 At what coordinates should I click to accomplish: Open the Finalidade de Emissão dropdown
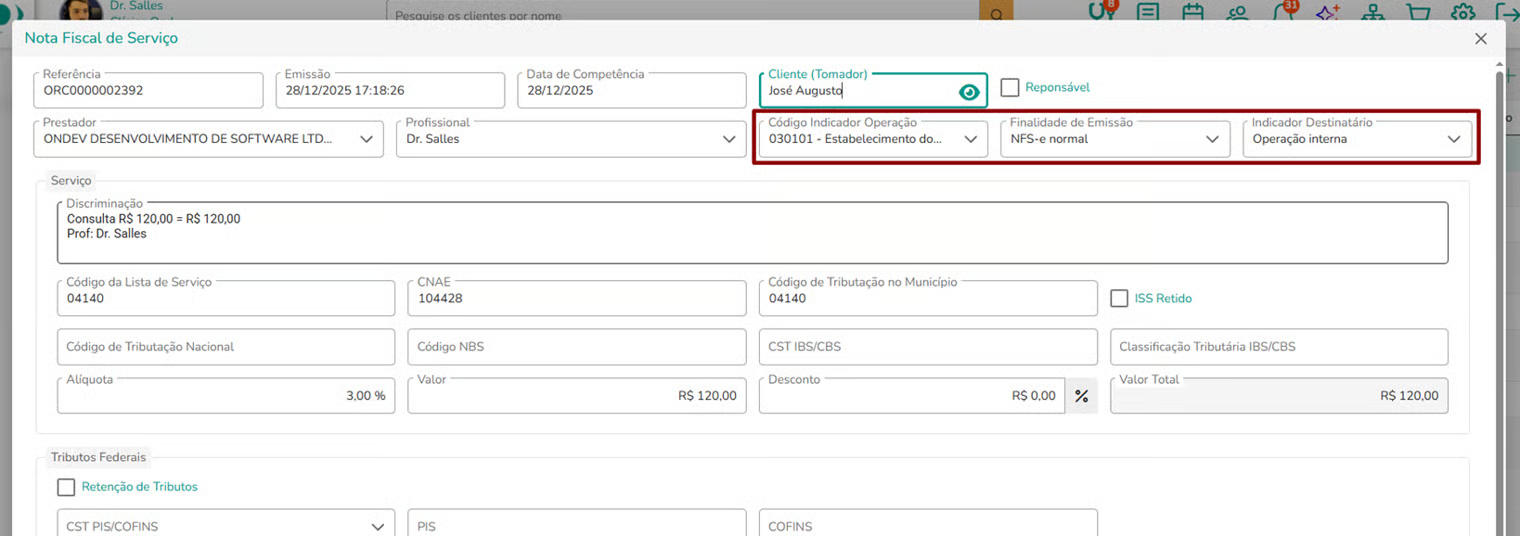click(x=1212, y=139)
